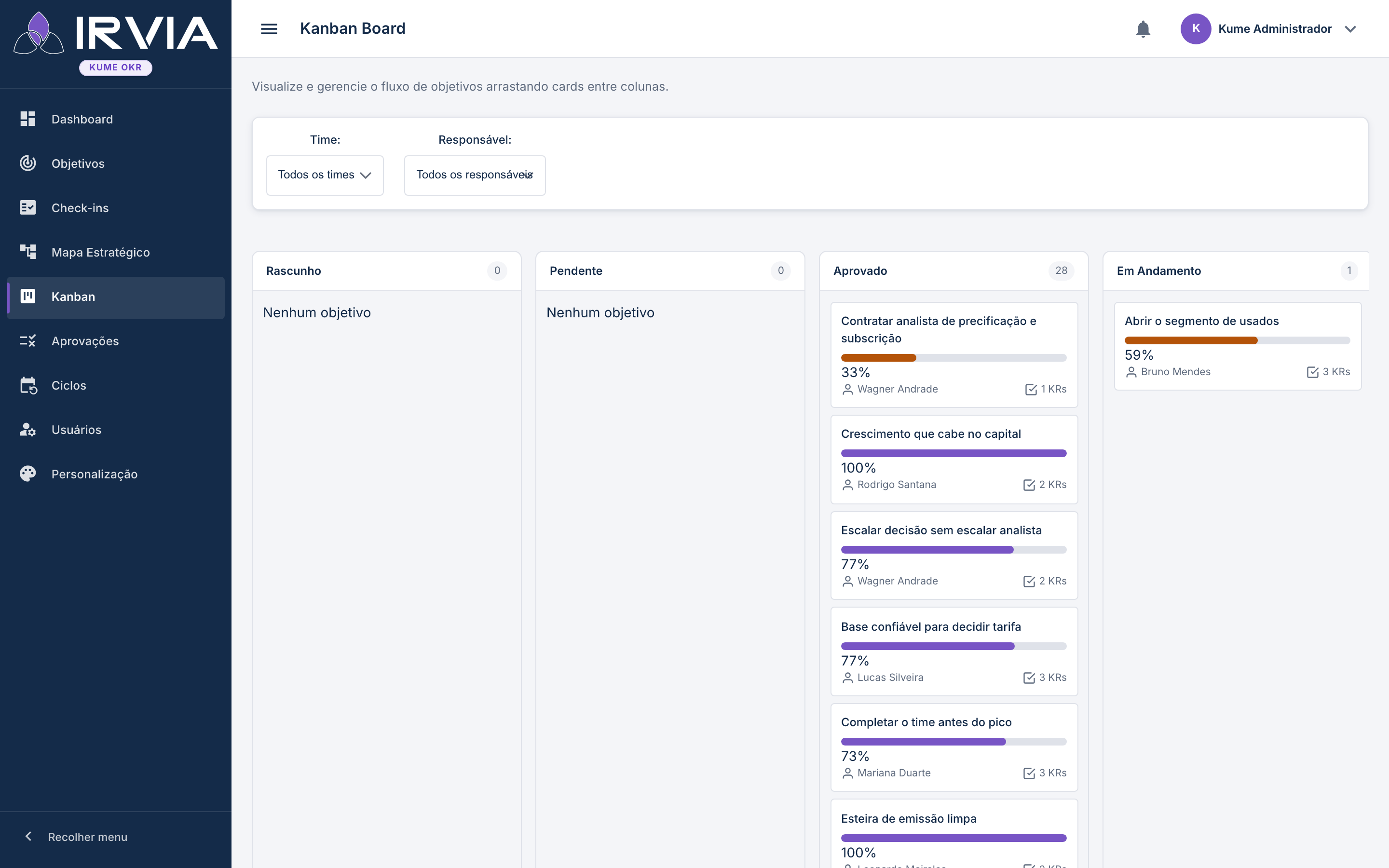Click the Kume Administrador name
Viewport: 1389px width, 868px height.
coord(1275,29)
